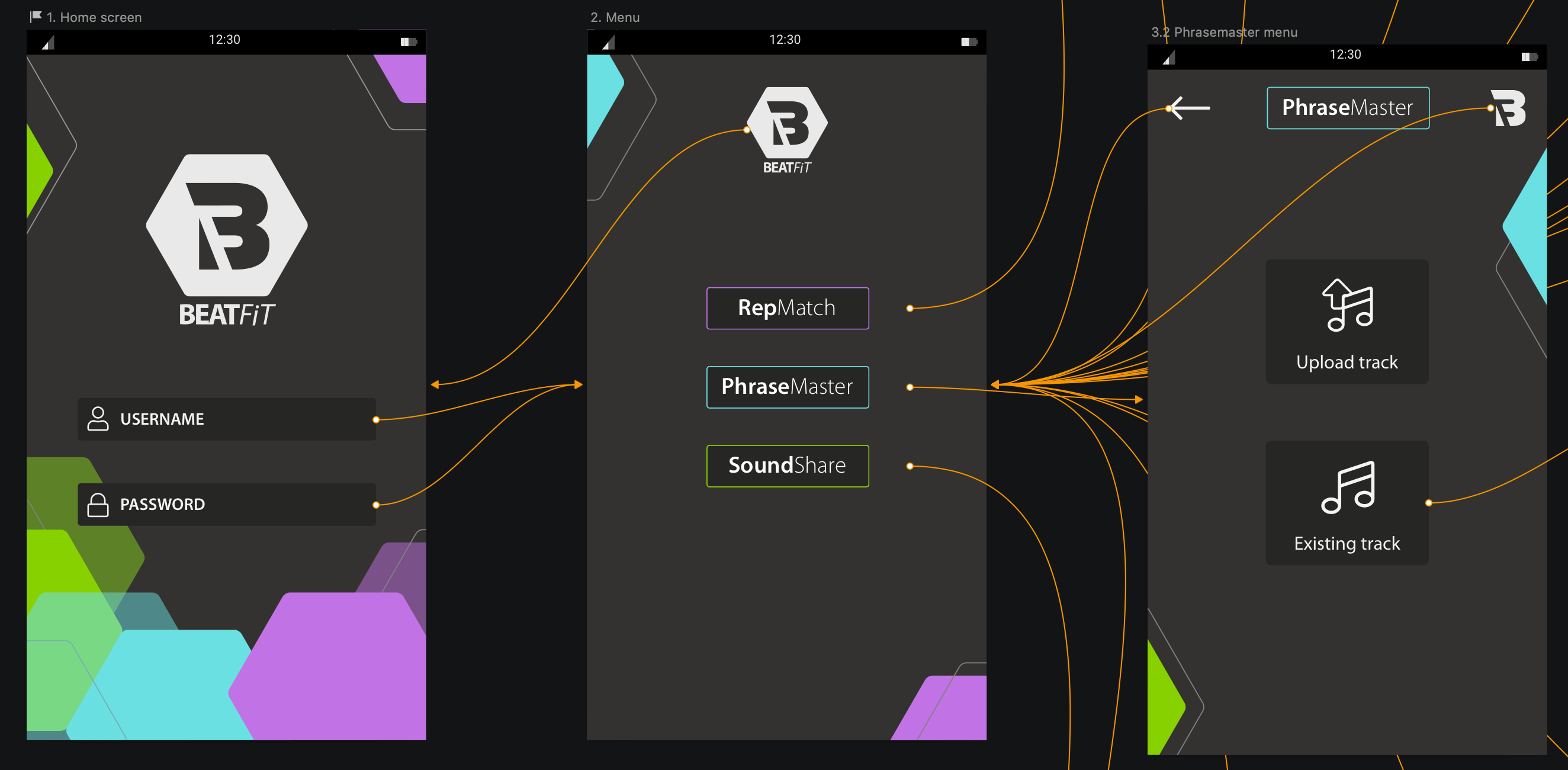
Task: Click the flag icon next to Home screen label
Action: [x=36, y=17]
